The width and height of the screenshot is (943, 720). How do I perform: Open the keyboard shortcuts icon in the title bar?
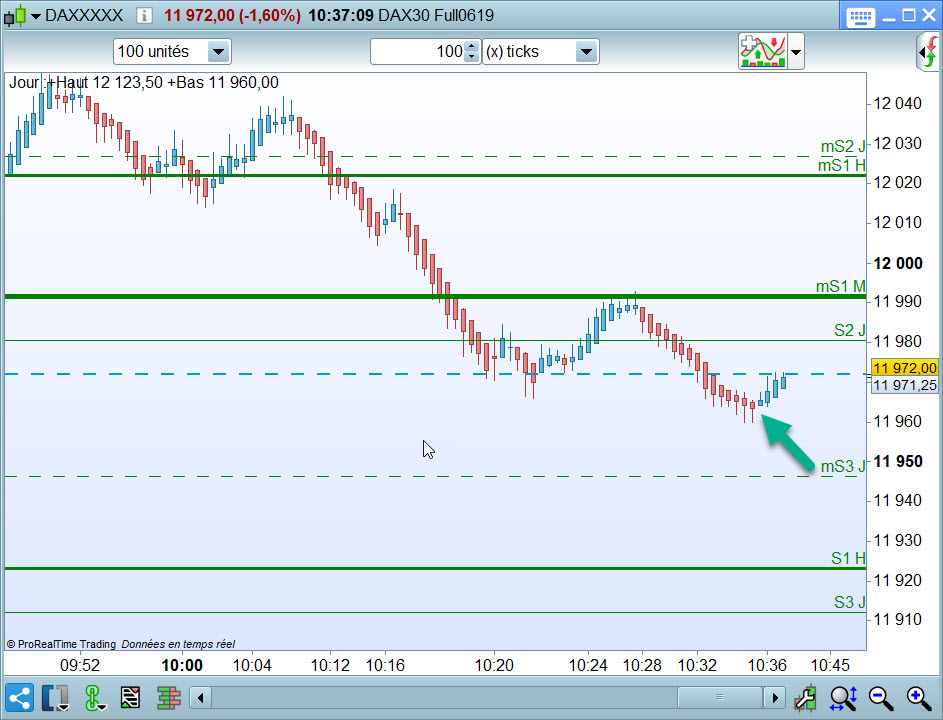pos(860,16)
